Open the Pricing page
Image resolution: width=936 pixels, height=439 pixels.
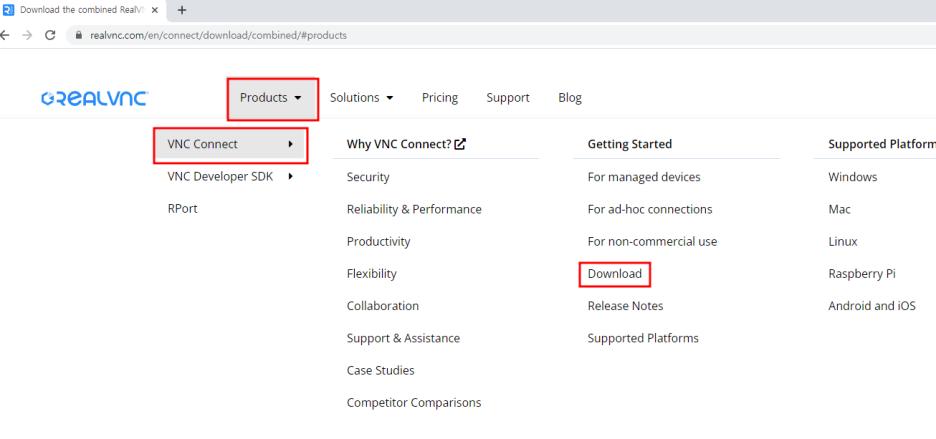click(x=440, y=97)
